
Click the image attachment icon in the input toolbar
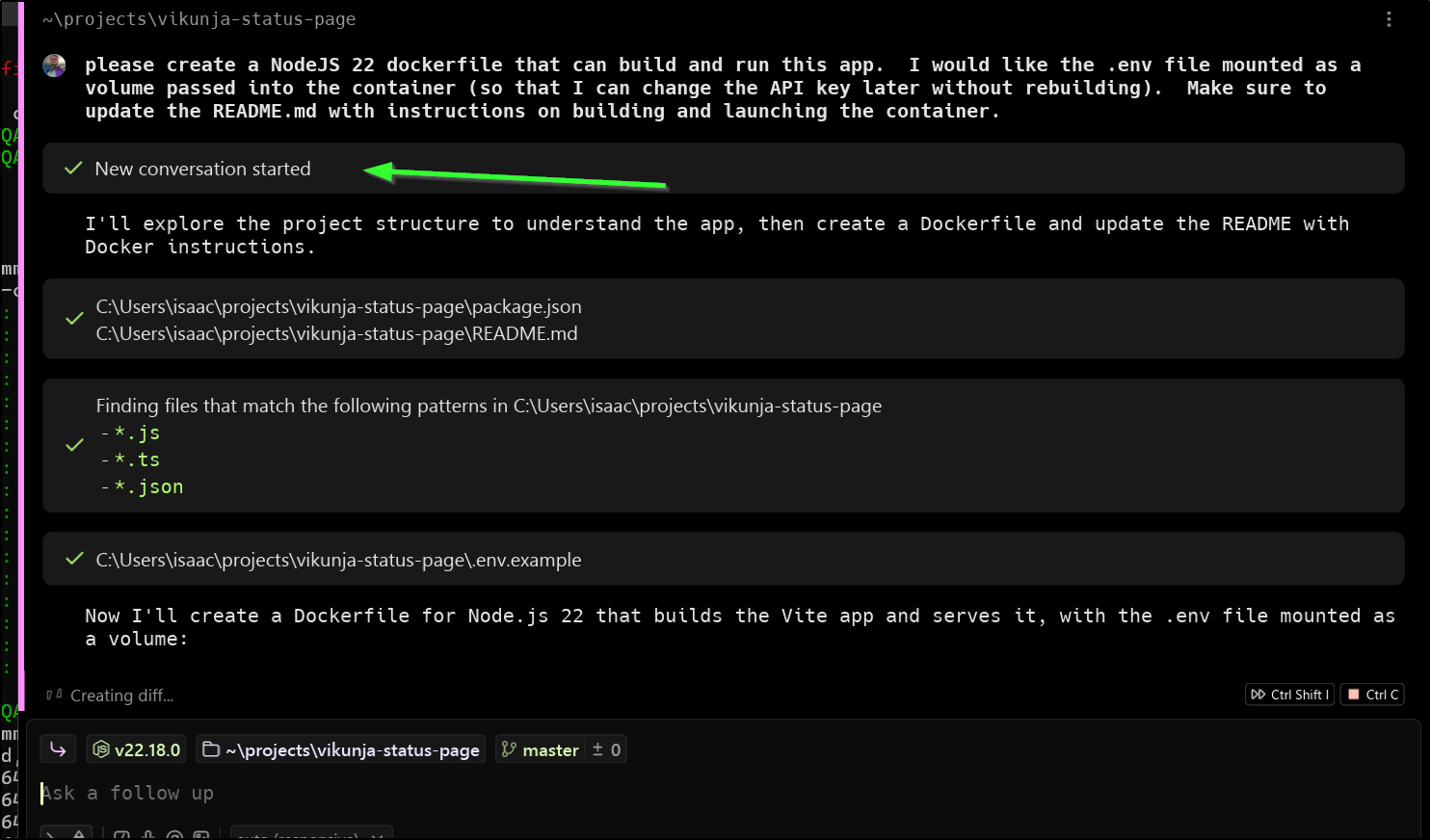click(x=200, y=834)
